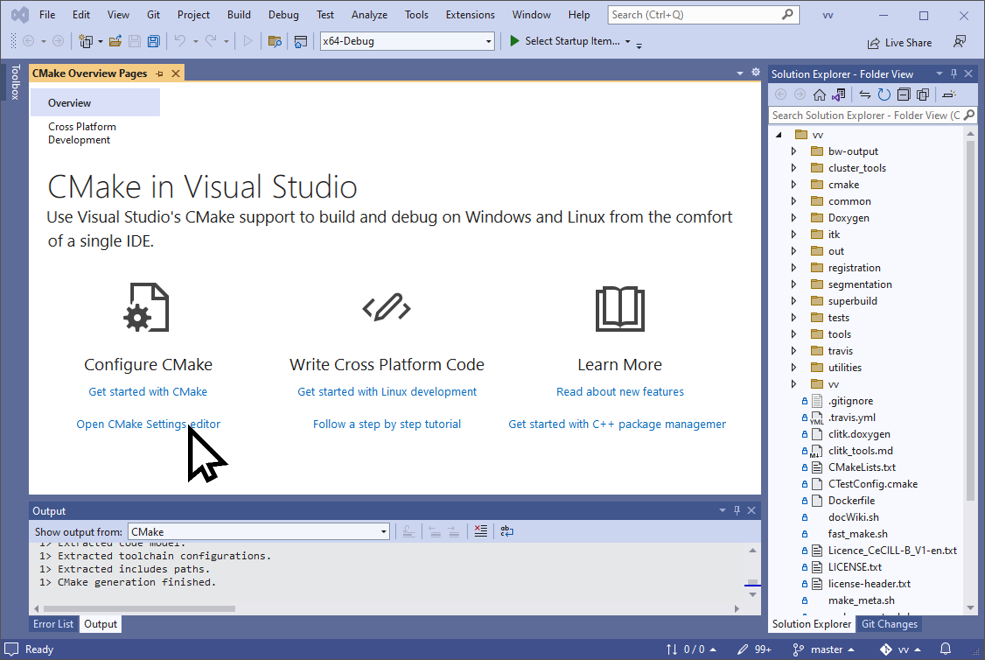Click the Solution Explorer search magnifier icon
This screenshot has height=660, width=985.
pos(969,115)
